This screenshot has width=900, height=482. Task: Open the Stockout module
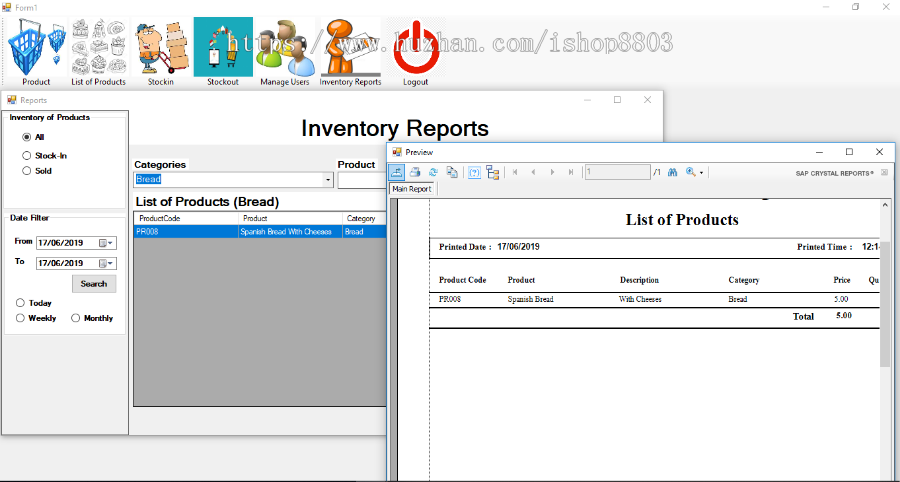[223, 53]
